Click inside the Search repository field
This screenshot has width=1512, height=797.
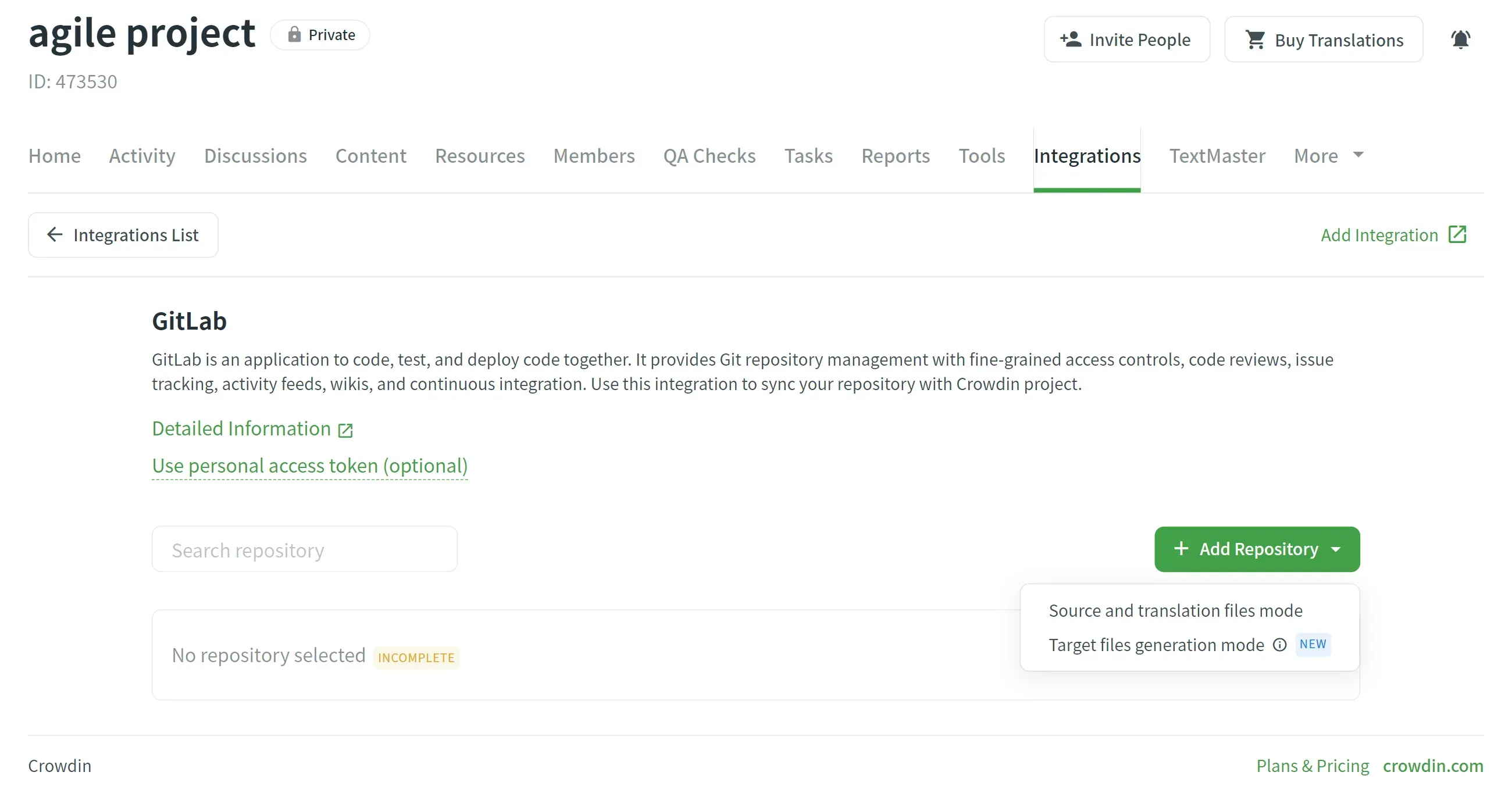coord(304,549)
